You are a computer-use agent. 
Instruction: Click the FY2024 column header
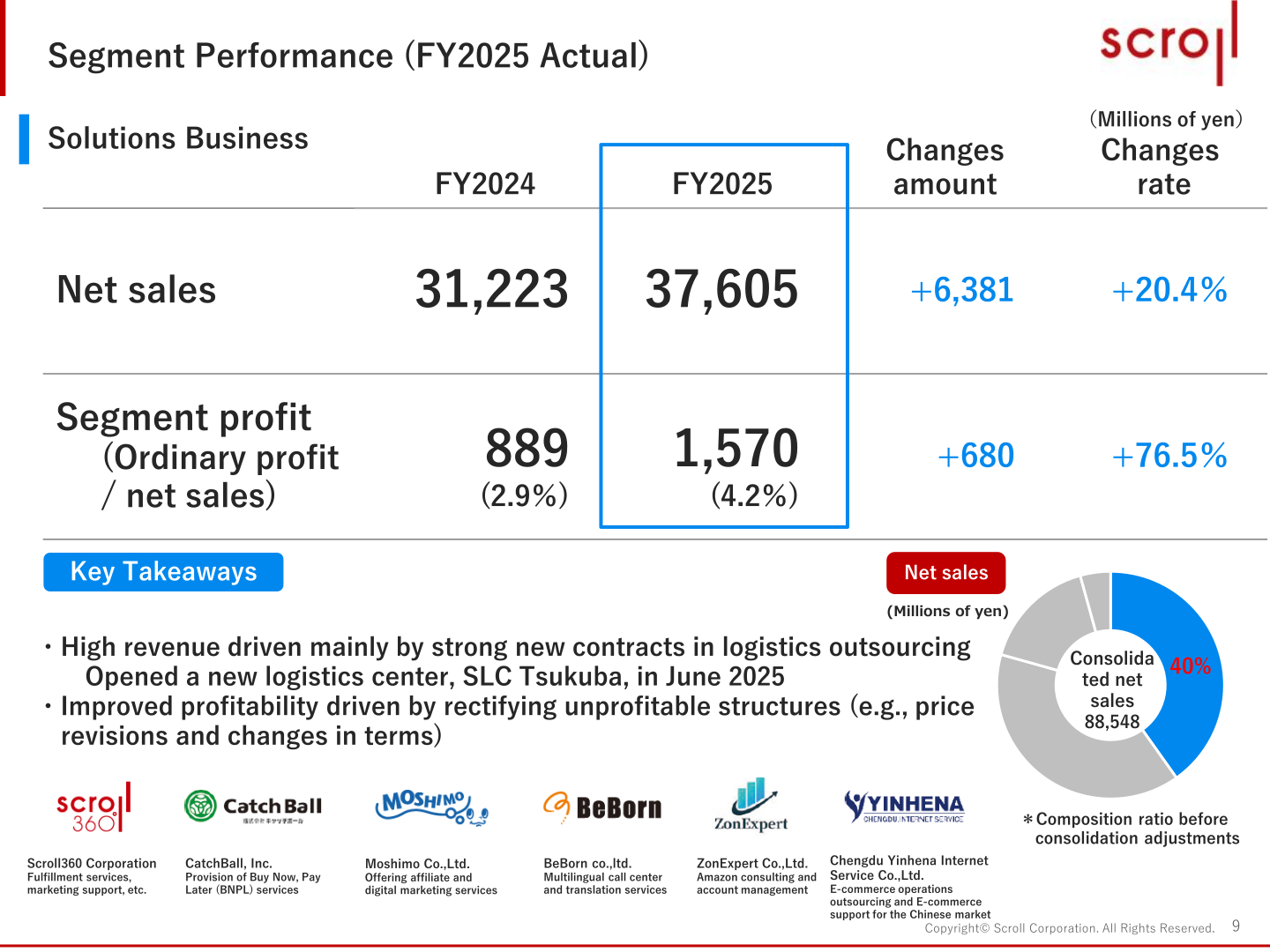pos(485,183)
